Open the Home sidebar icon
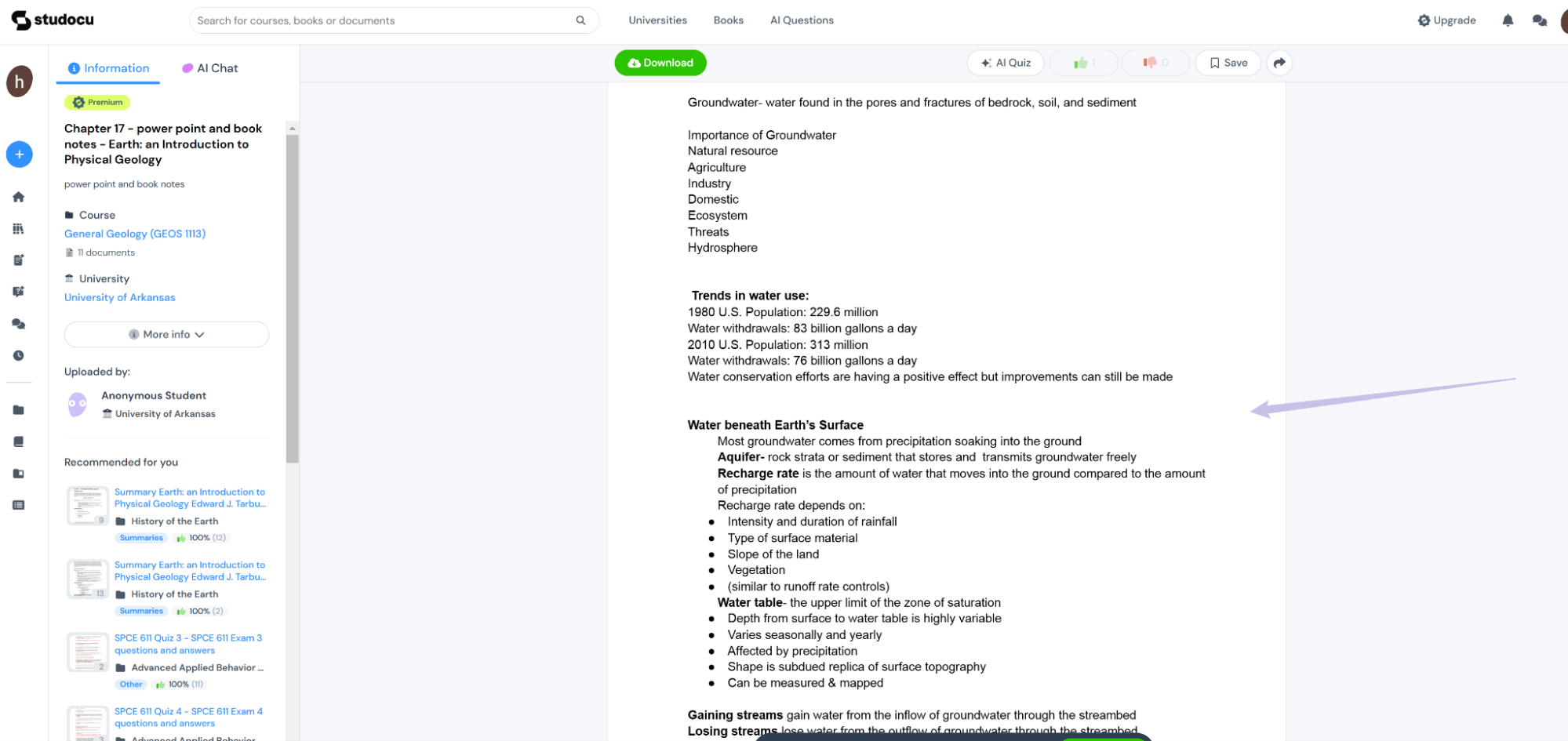 click(19, 197)
